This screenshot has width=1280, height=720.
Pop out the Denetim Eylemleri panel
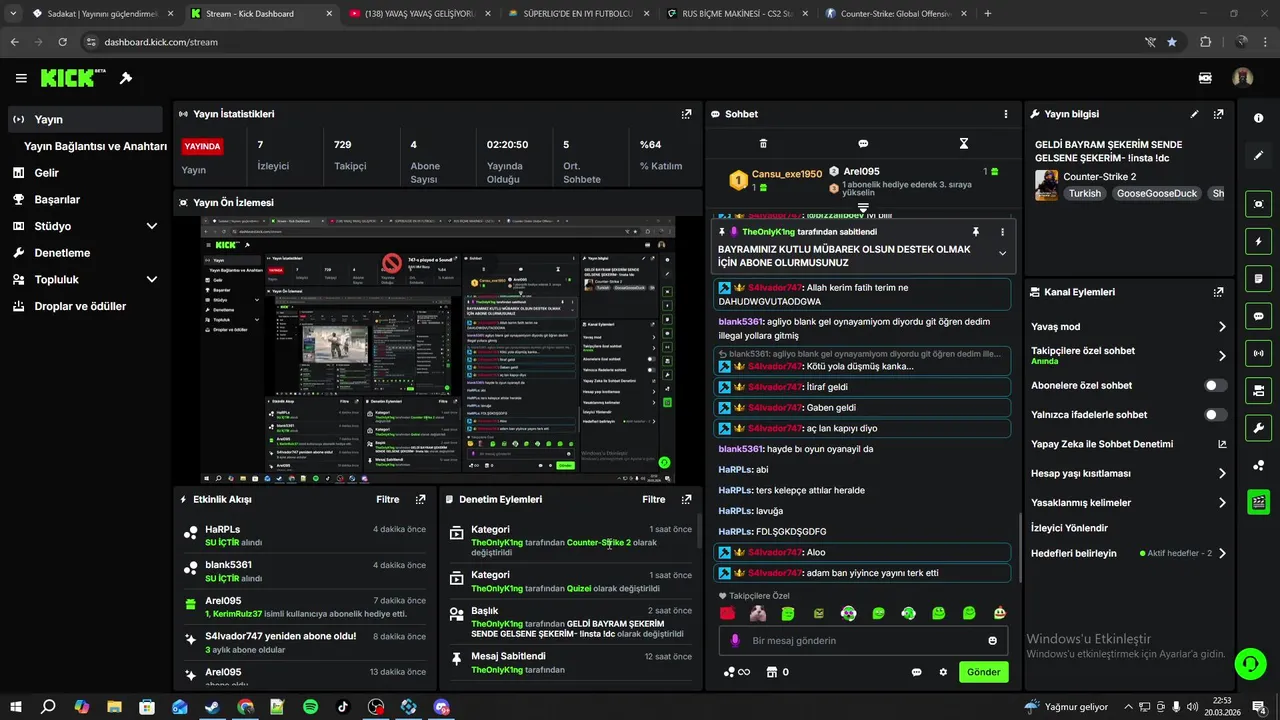tap(686, 499)
